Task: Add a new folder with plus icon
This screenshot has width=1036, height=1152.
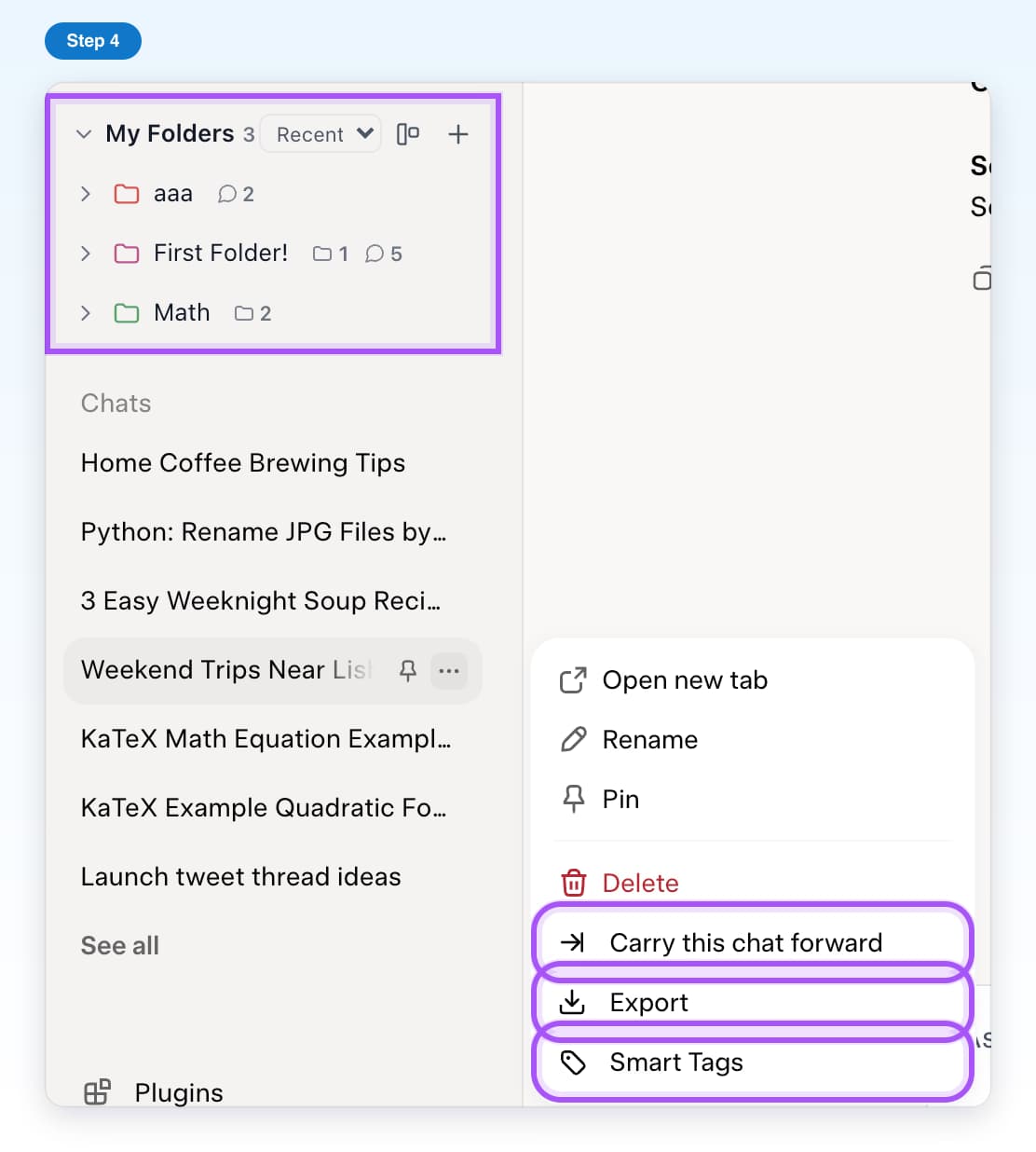Action: point(457,134)
